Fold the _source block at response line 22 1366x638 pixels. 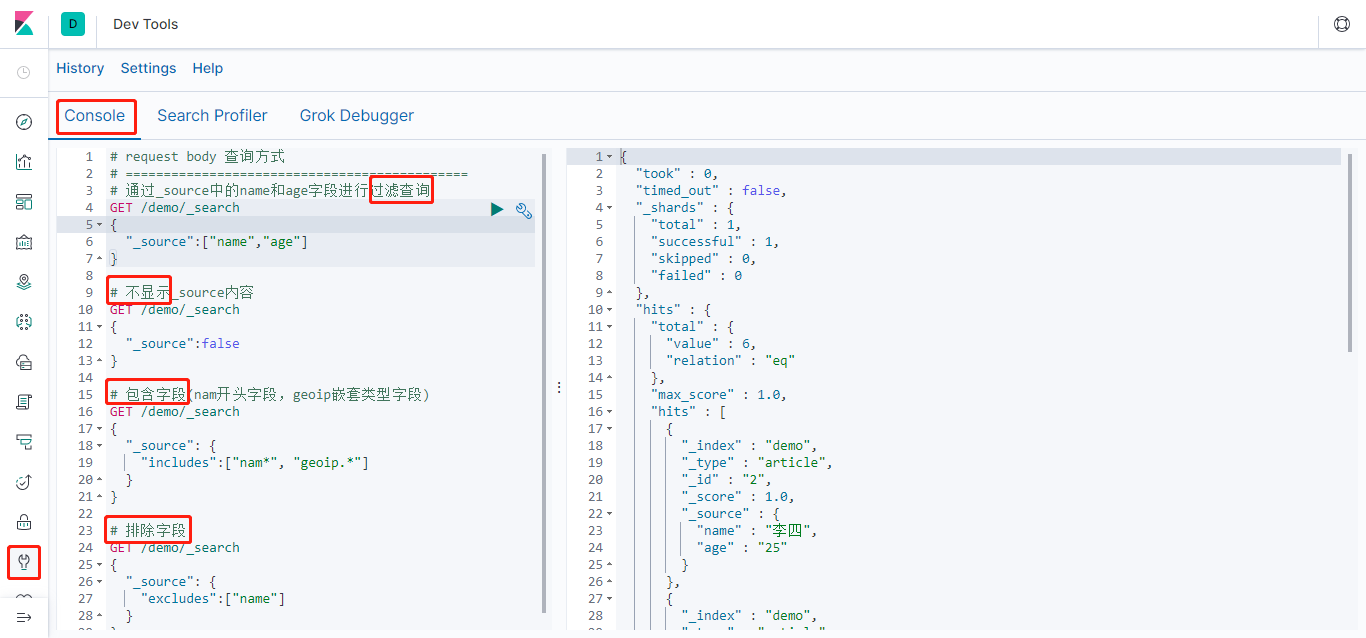tap(609, 514)
